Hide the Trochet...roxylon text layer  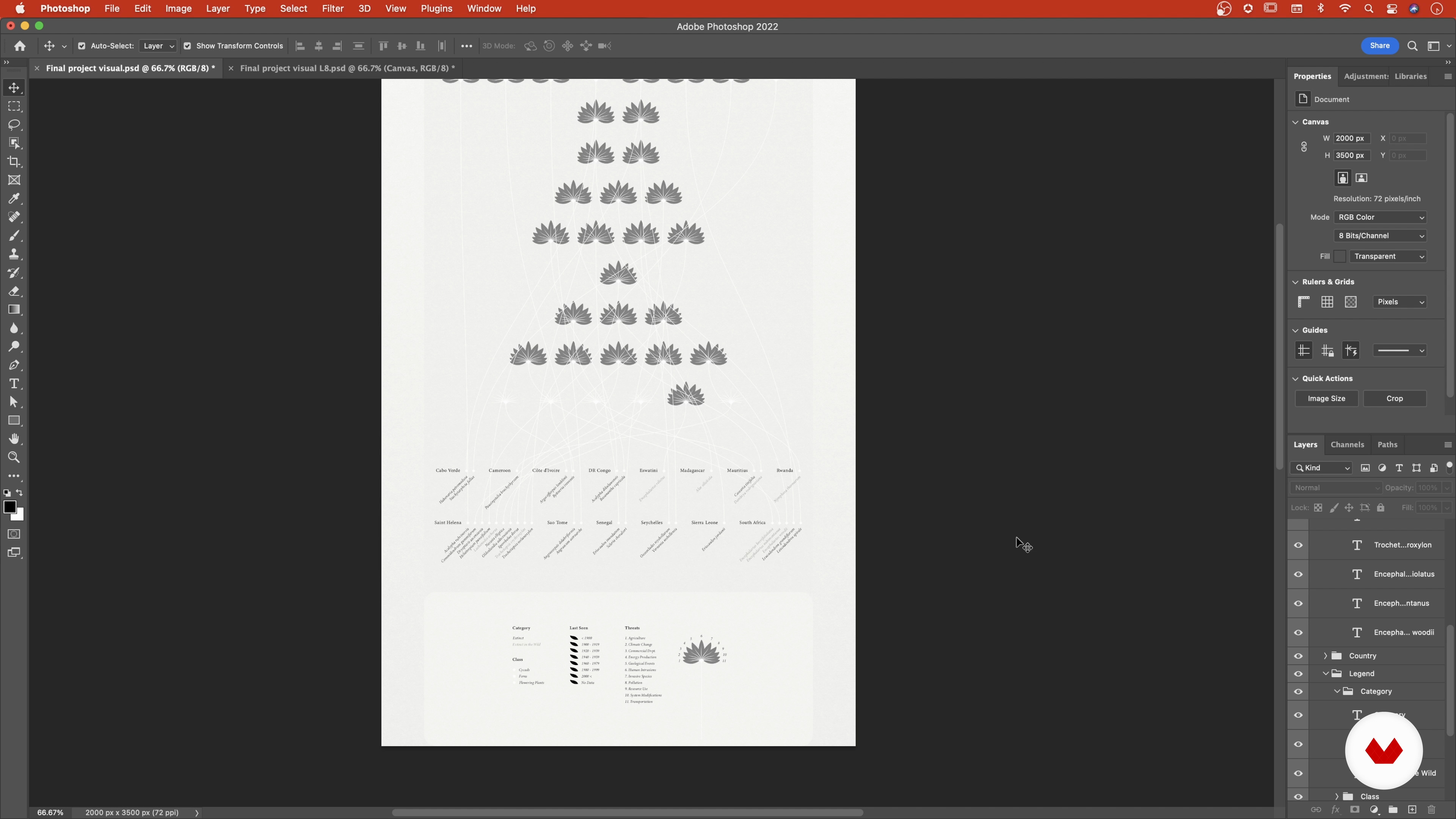(1298, 545)
